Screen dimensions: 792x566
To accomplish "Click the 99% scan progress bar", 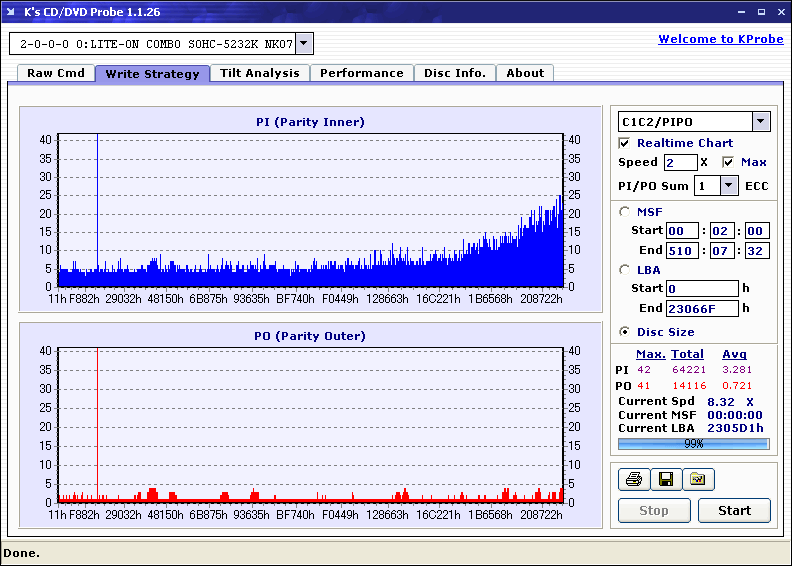I will click(x=693, y=443).
